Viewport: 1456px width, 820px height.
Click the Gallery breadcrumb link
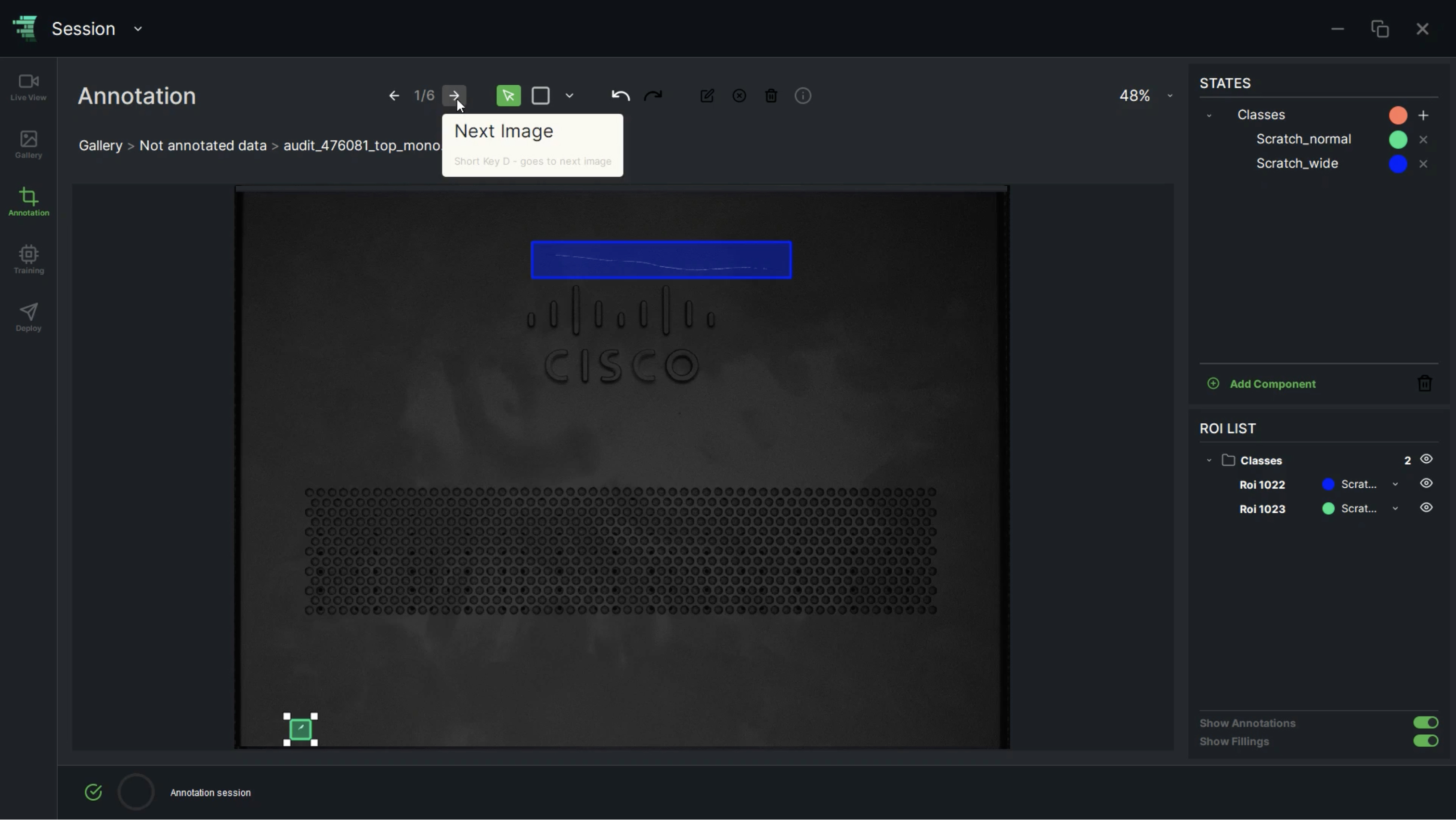point(101,146)
